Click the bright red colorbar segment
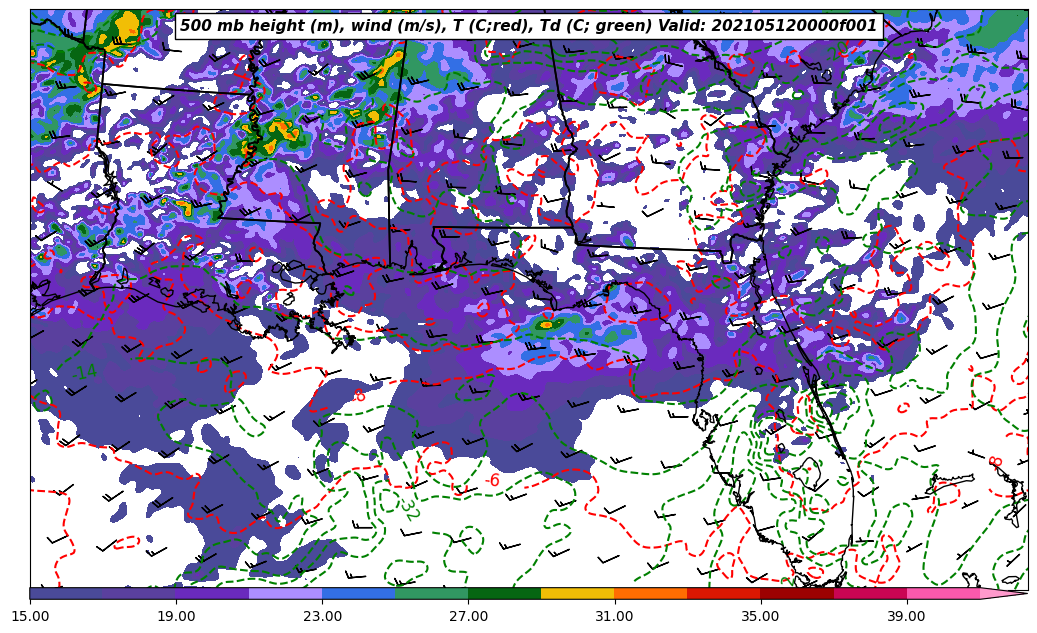The height and width of the screenshot is (633, 1037). [x=723, y=593]
